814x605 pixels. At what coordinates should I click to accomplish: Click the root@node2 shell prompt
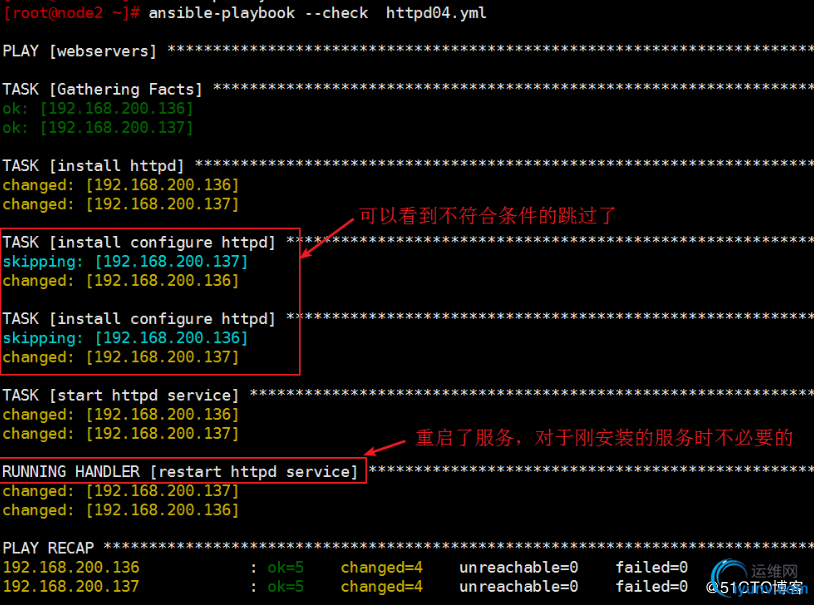[71, 13]
